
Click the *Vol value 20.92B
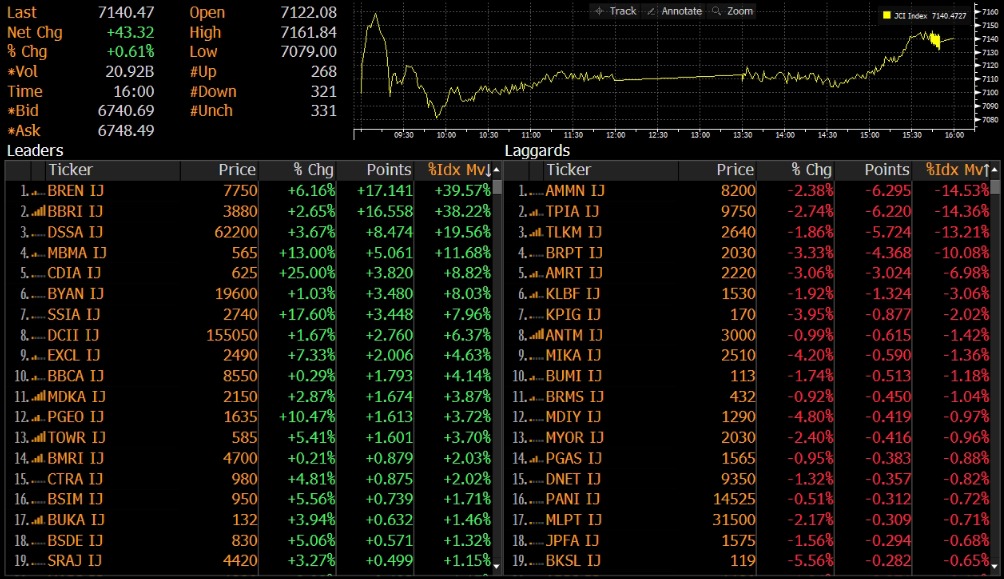click(129, 72)
